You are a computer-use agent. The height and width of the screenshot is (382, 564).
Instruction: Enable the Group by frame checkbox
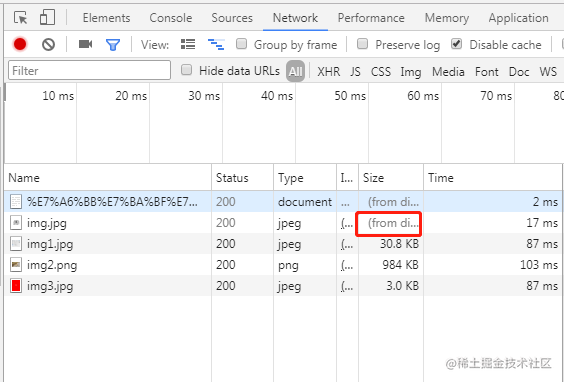(241, 44)
